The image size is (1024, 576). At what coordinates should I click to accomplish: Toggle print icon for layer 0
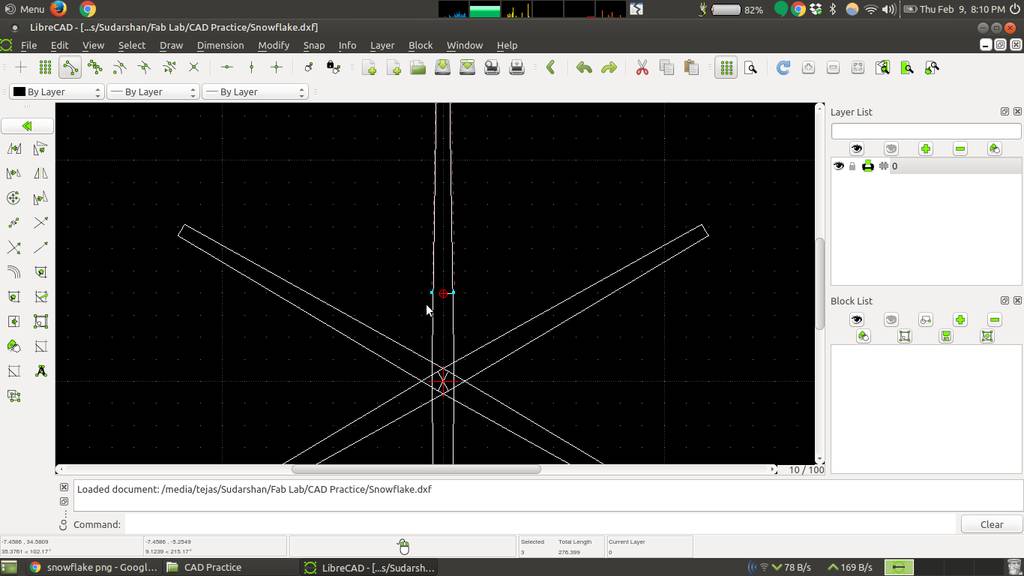pos(868,166)
